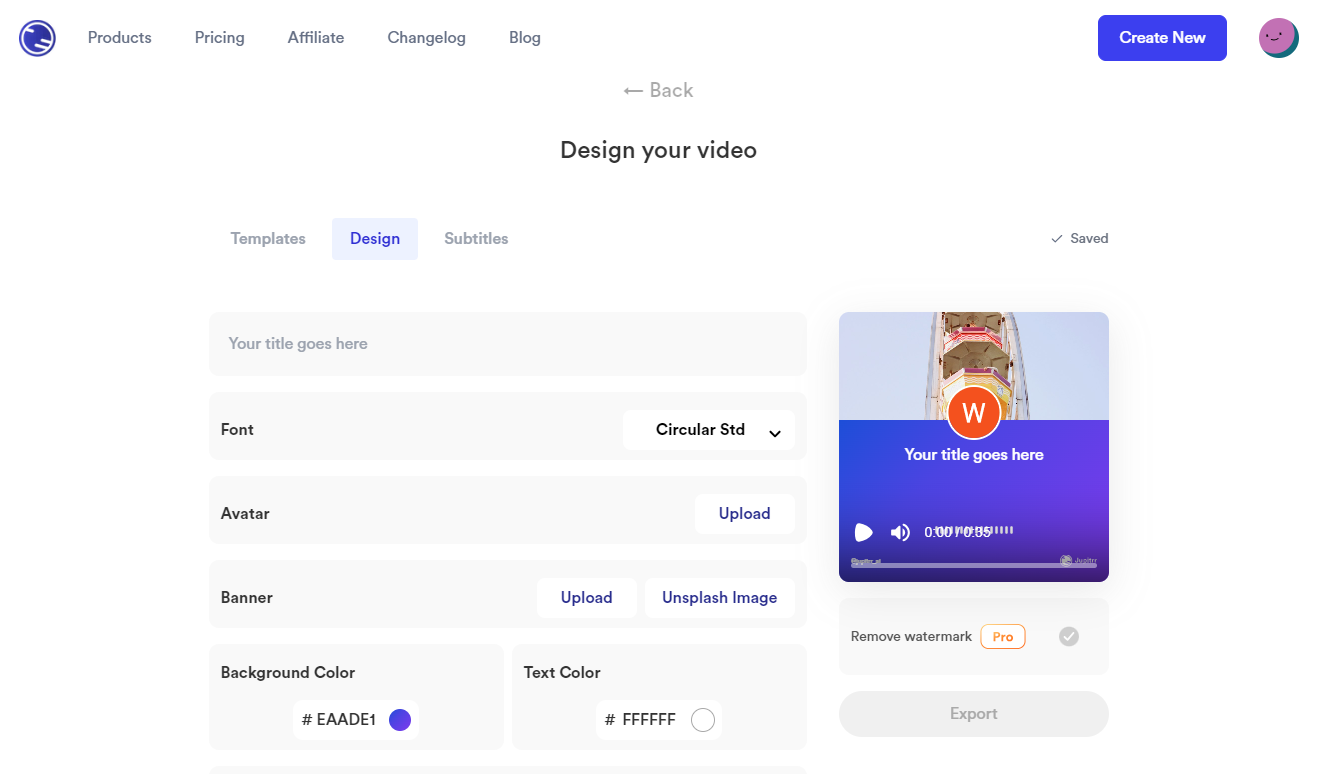Click the 'Design your video' heading

[x=658, y=150]
